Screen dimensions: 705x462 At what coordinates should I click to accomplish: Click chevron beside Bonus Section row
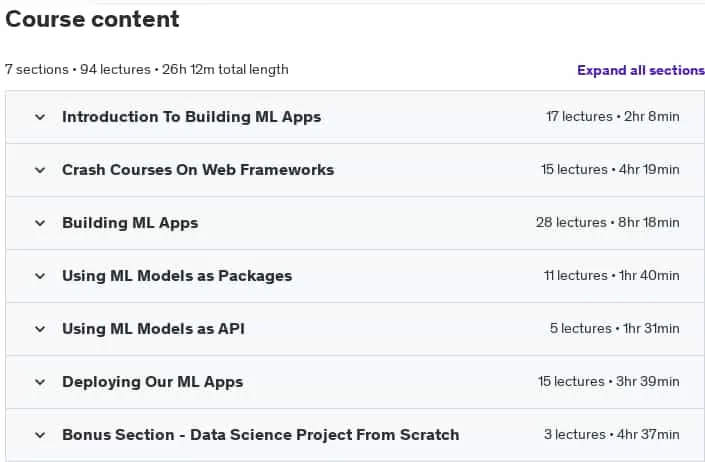tap(40, 435)
